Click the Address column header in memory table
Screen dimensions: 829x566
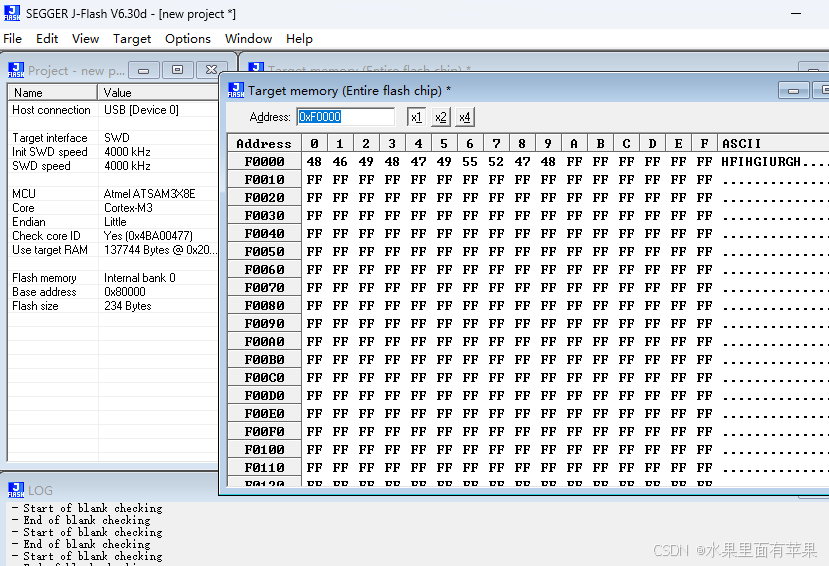[x=264, y=143]
